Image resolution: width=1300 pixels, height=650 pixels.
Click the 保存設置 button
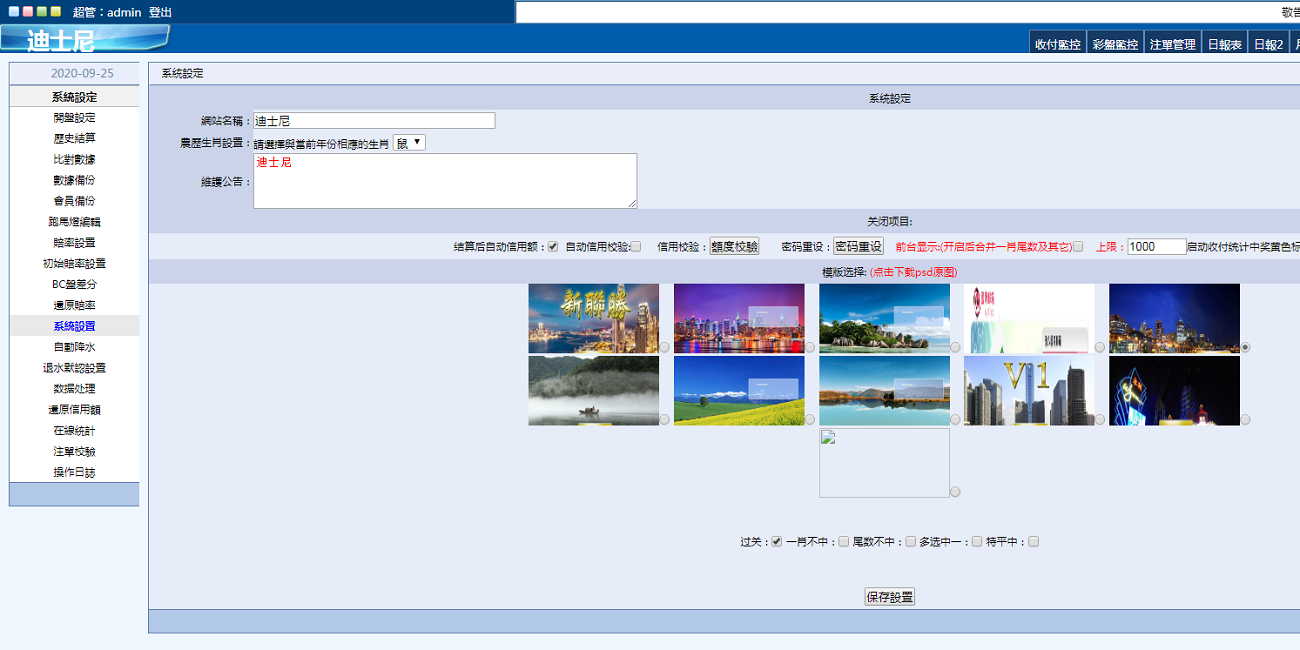click(891, 596)
